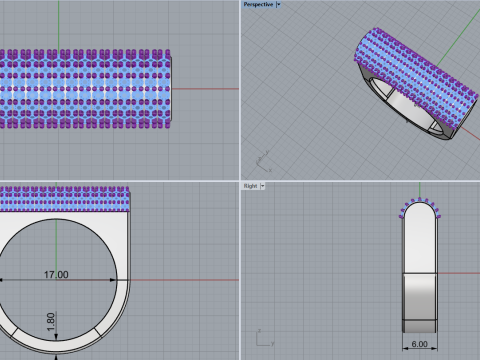Select the 6.00 width dimension text
This screenshot has height=360, width=480.
click(419, 344)
